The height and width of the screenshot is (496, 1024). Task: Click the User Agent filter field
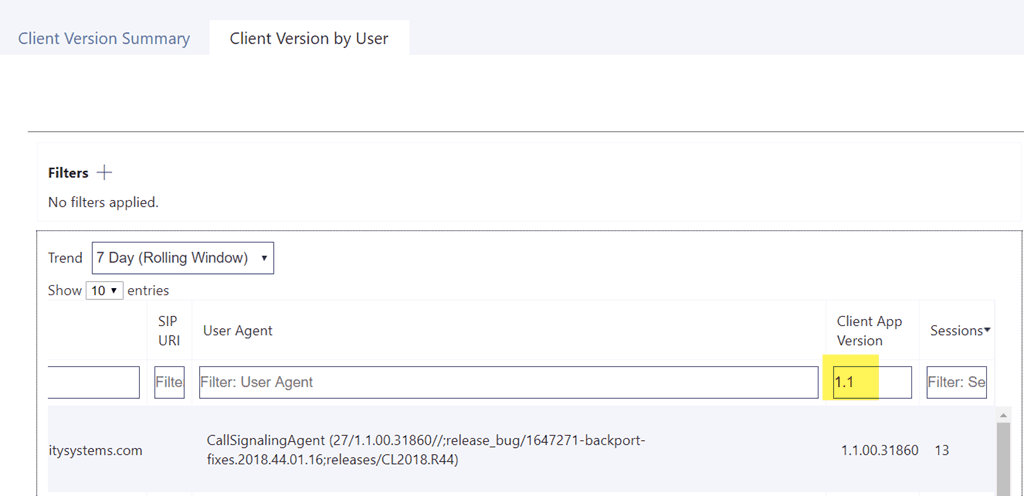click(x=508, y=382)
